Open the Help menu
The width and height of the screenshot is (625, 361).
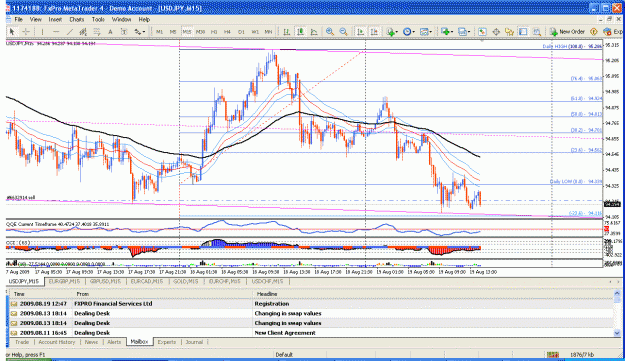click(144, 19)
